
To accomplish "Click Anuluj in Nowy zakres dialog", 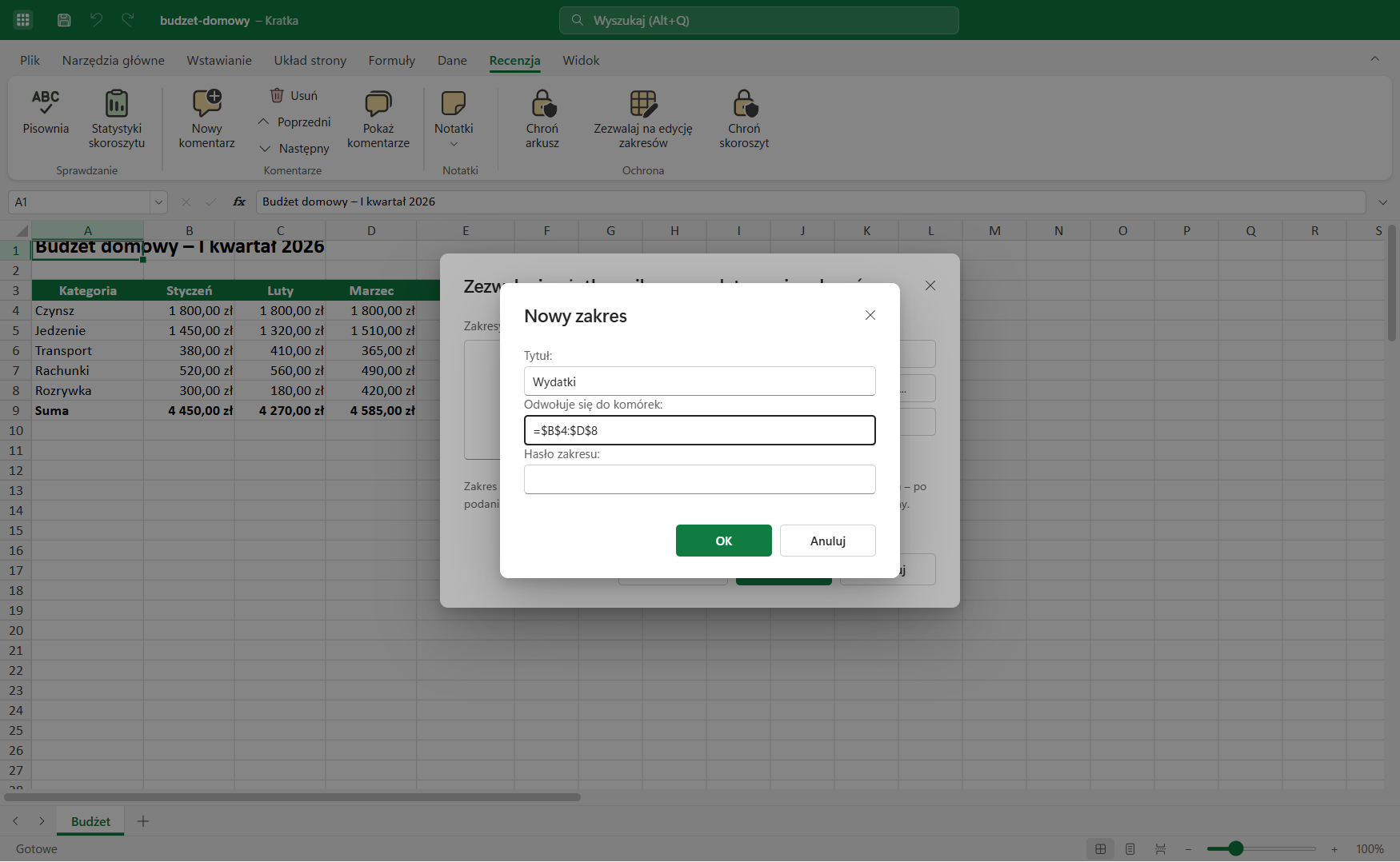I will coord(828,541).
